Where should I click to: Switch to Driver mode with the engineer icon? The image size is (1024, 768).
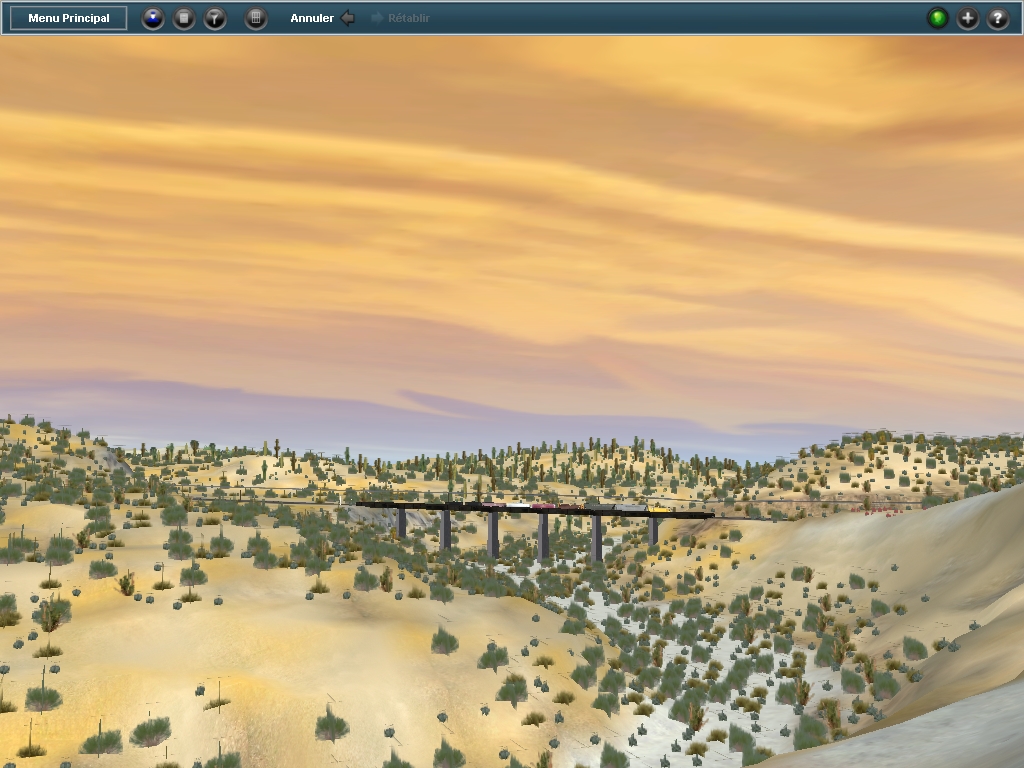[x=153, y=18]
